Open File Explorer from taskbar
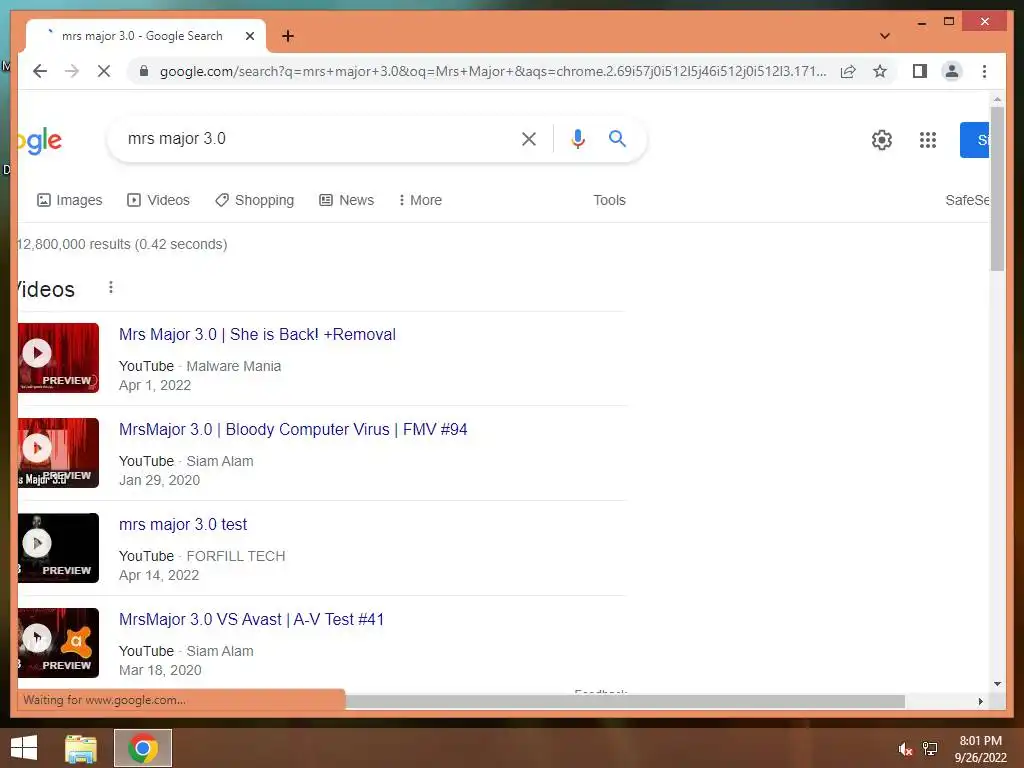Viewport: 1024px width, 768px height. coord(81,748)
